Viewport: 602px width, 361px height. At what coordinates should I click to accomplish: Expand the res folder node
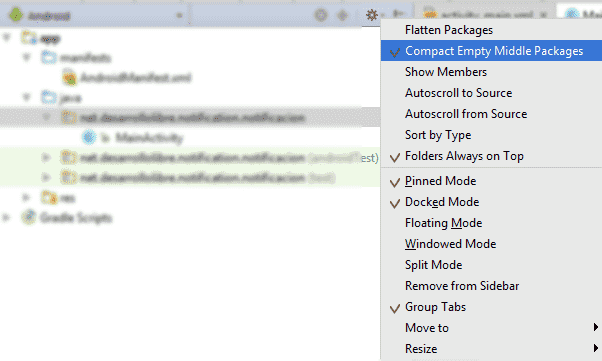[x=26, y=197]
